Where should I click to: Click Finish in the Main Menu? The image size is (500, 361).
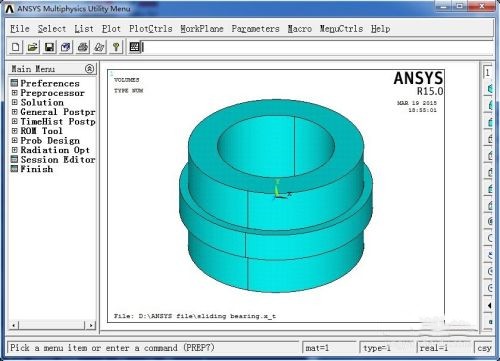click(x=37, y=169)
